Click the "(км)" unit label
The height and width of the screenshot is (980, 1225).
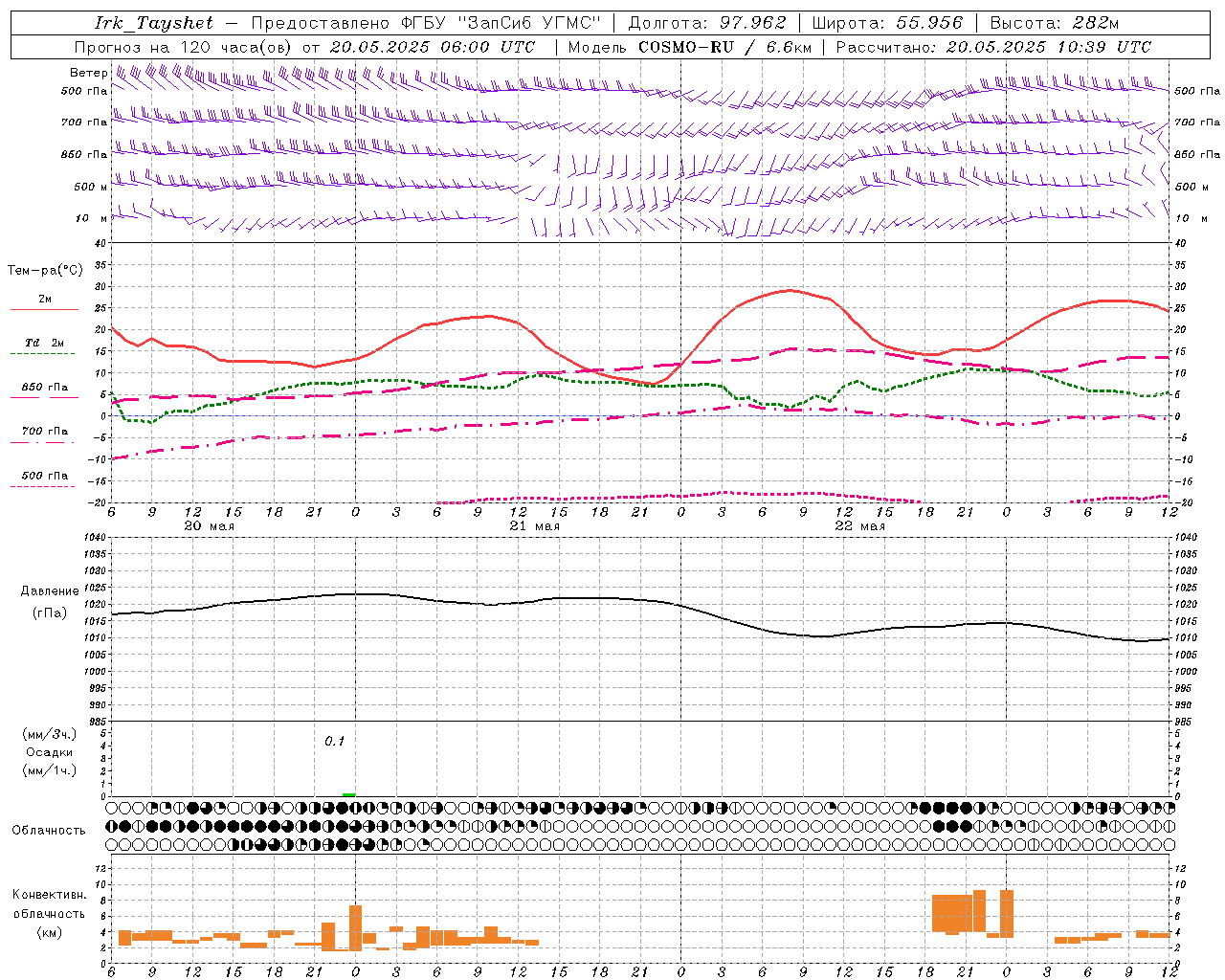pyautogui.click(x=49, y=932)
